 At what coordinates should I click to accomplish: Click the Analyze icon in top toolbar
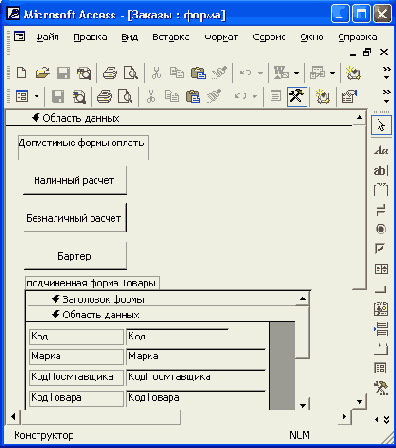(x=317, y=72)
